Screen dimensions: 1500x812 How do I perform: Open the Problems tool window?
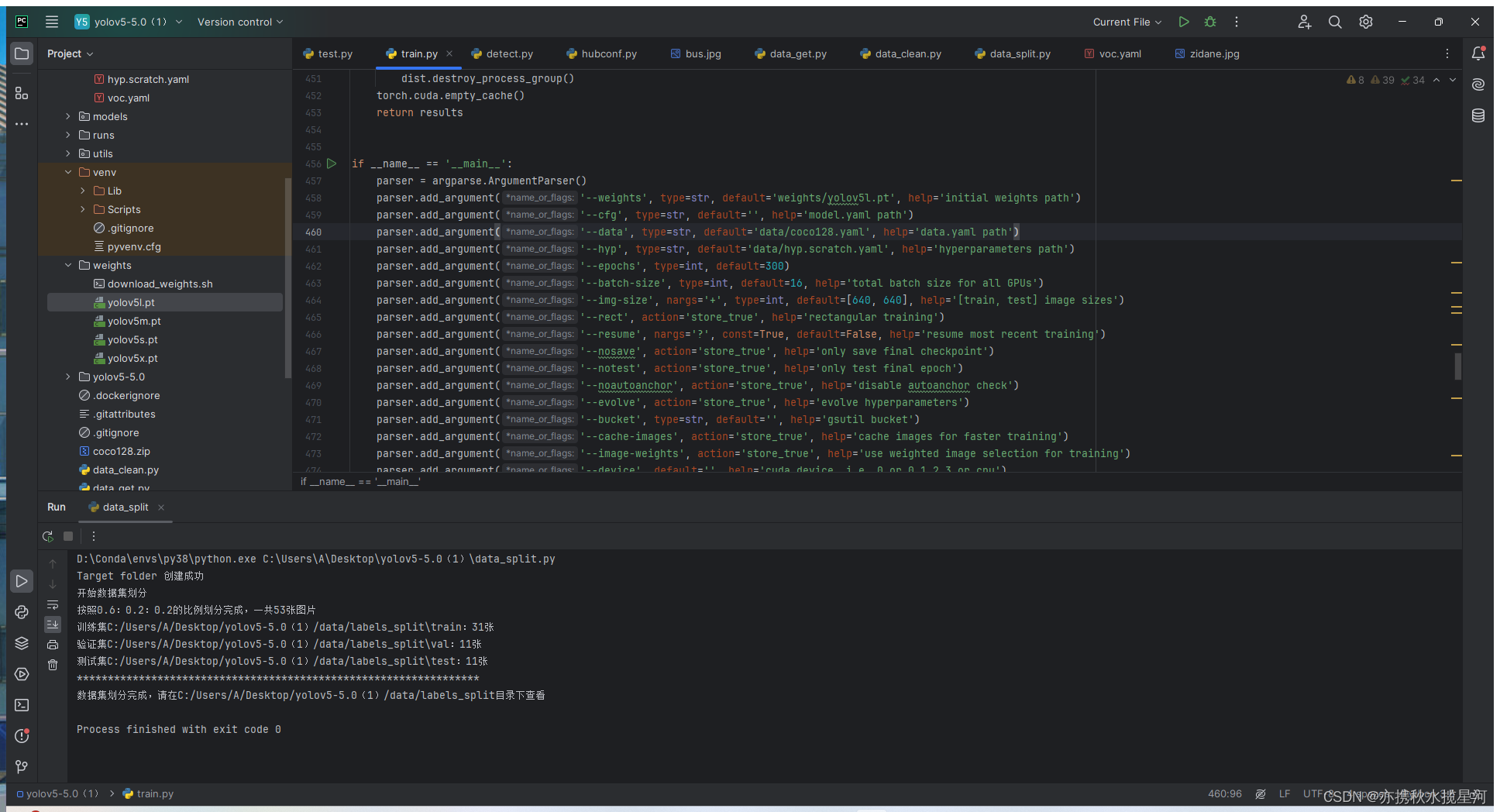click(22, 736)
